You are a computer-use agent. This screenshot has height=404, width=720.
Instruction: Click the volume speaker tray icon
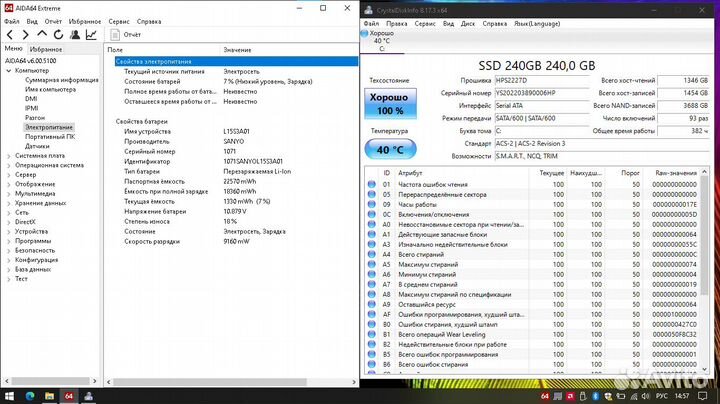pyautogui.click(x=646, y=396)
